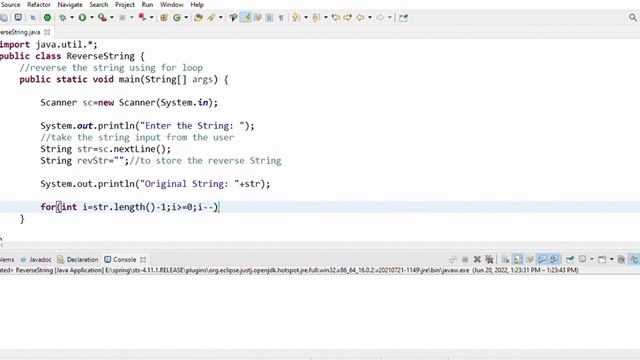
Task: Open the Run menu
Action: [x=147, y=4]
